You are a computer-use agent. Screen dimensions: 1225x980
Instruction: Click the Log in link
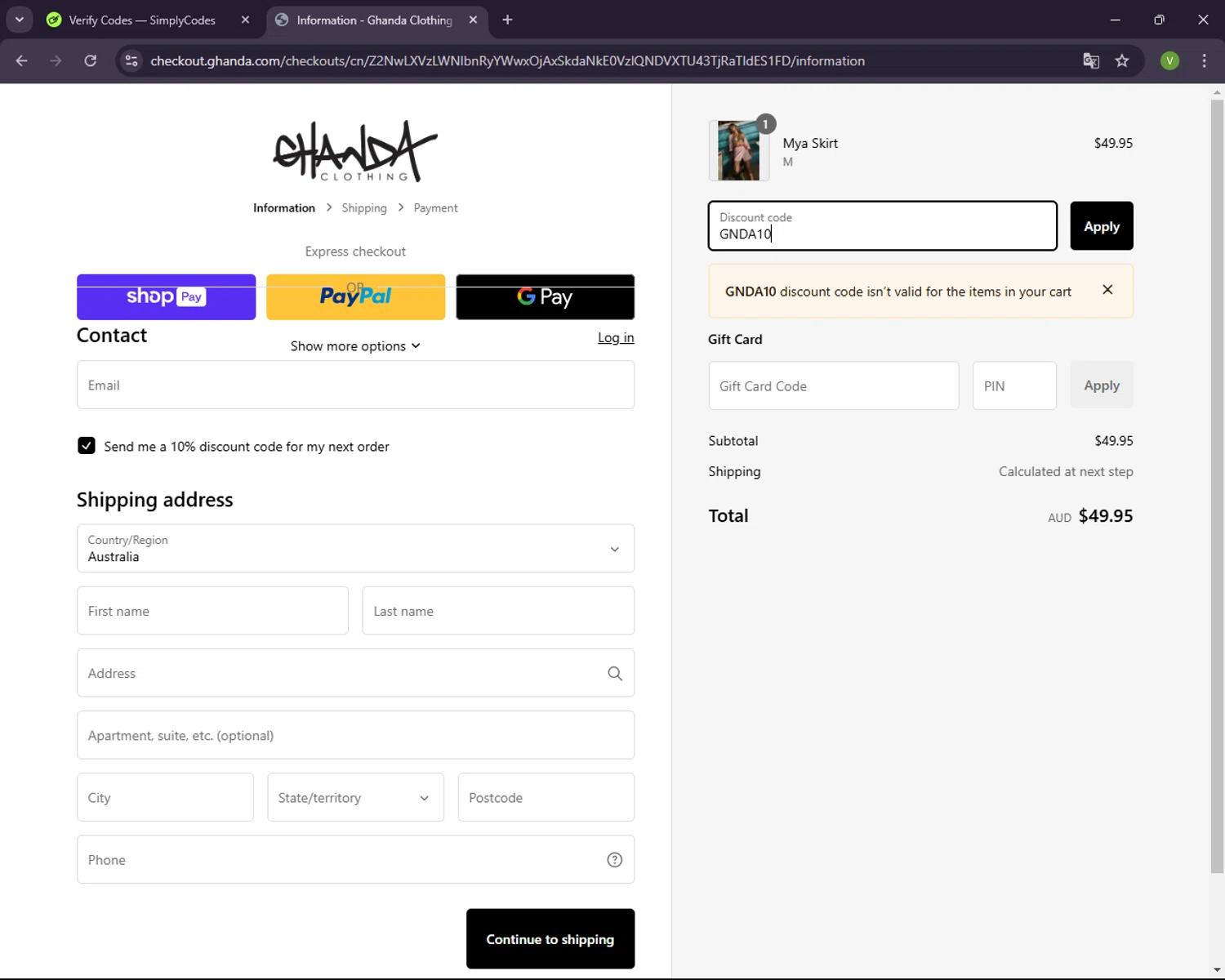click(x=616, y=338)
